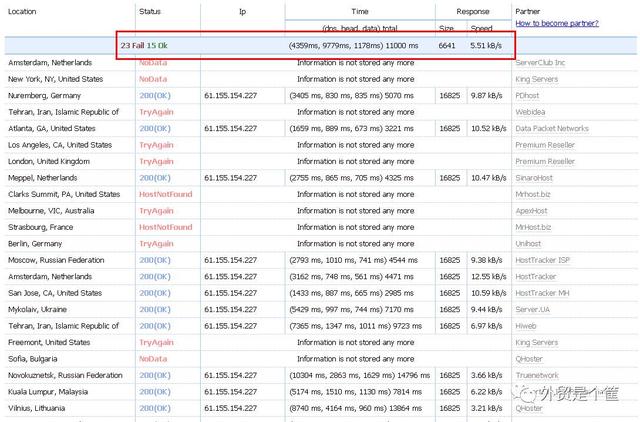Click HostNotFound status for Strasbourg, France
The width and height of the screenshot is (640, 422).
tap(165, 227)
